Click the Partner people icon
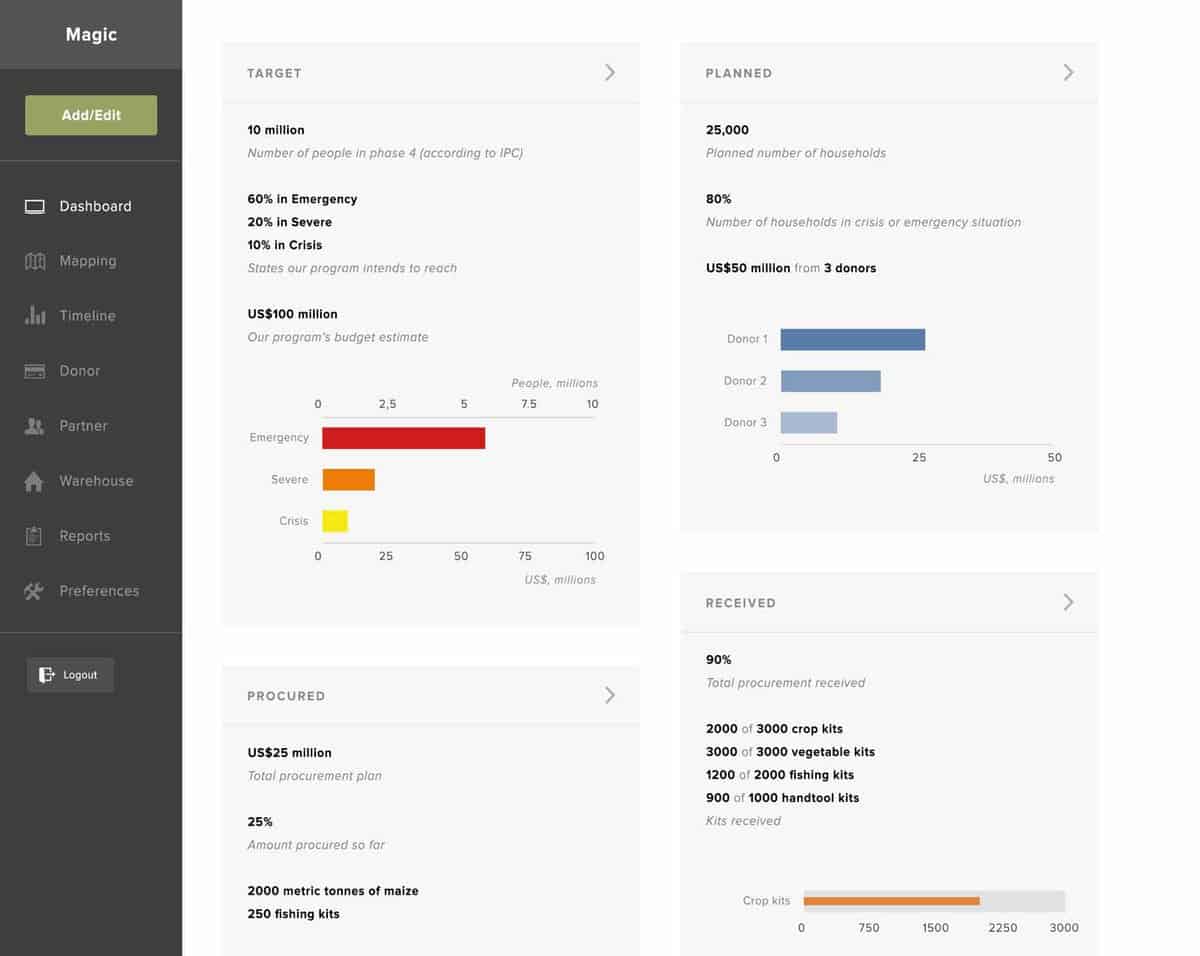1200x956 pixels. 35,426
